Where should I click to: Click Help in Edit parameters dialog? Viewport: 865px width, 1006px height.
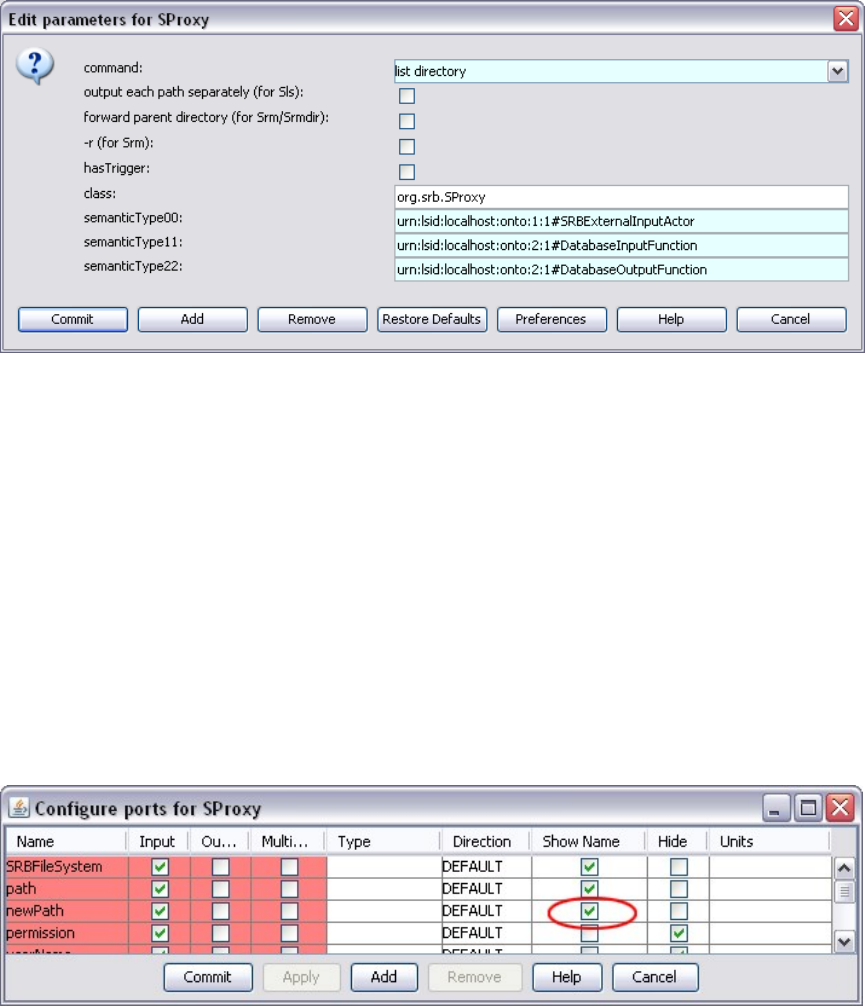(x=671, y=320)
